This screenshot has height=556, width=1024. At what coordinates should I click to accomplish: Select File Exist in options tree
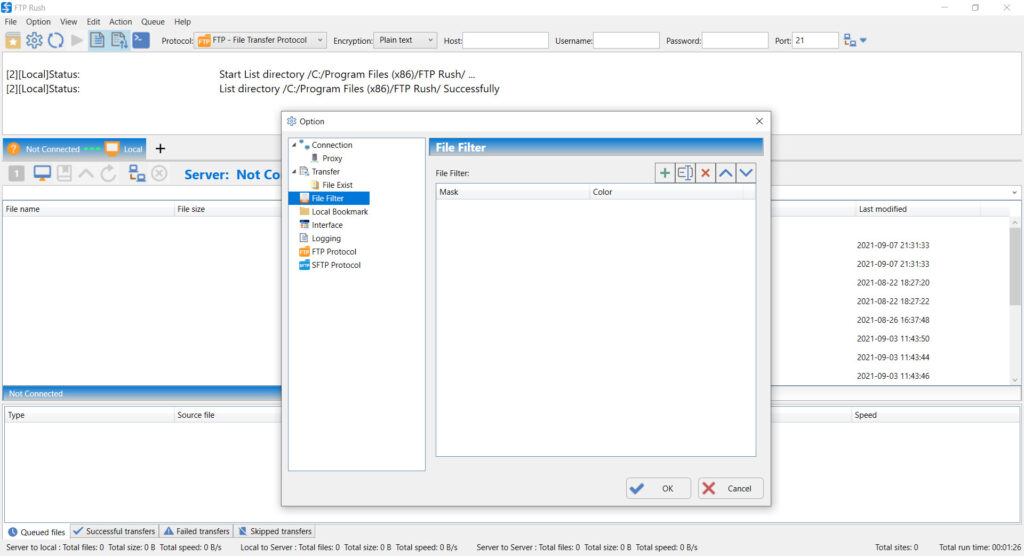[337, 185]
